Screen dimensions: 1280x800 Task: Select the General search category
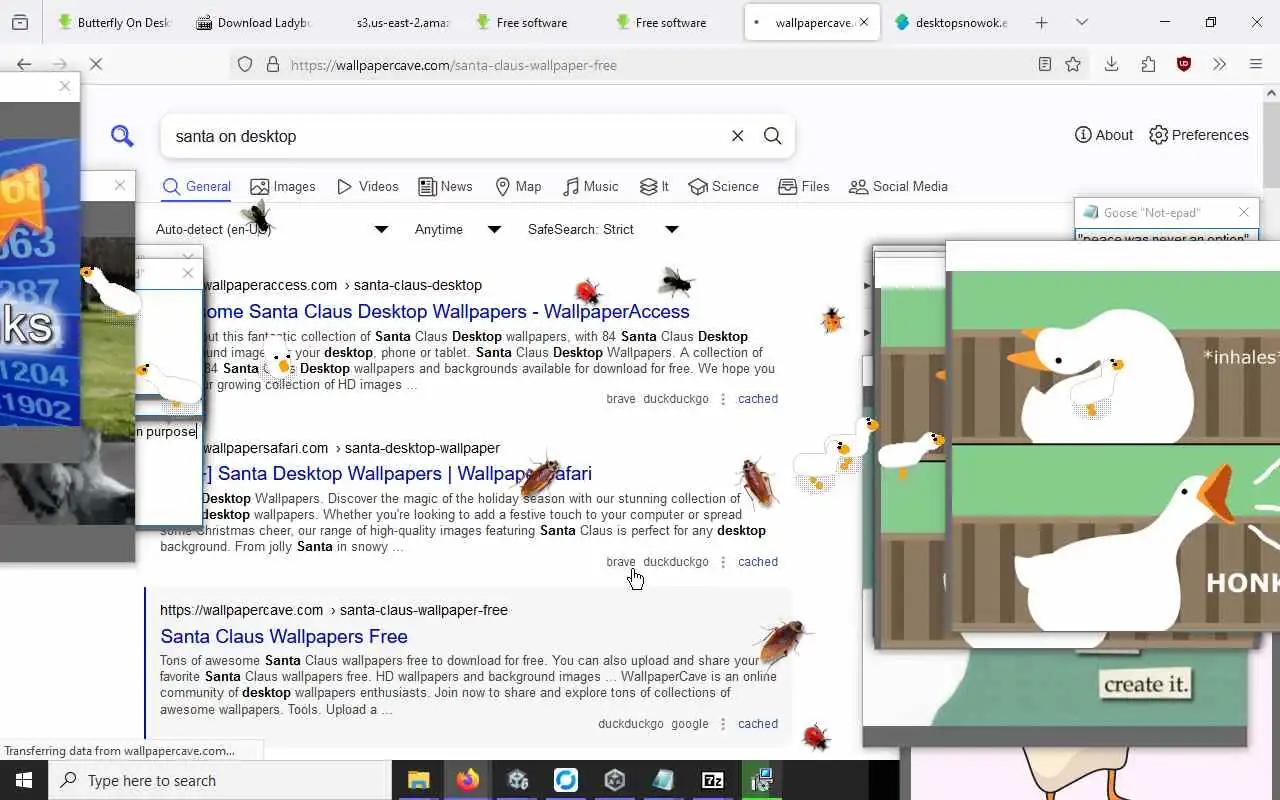click(197, 187)
